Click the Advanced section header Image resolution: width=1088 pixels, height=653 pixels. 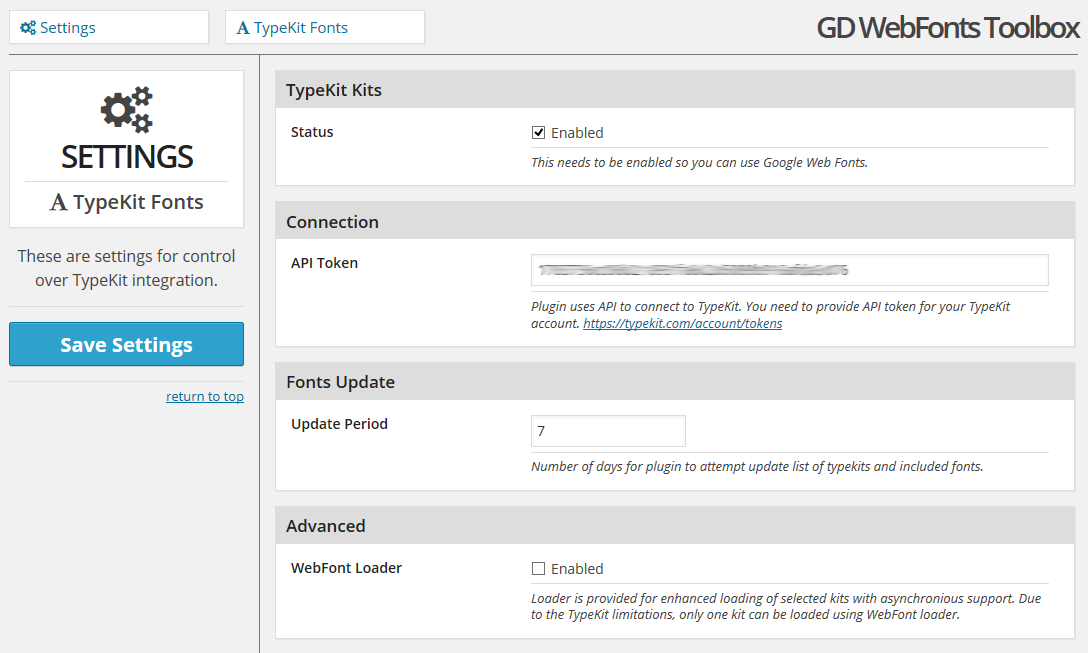tap(674, 525)
